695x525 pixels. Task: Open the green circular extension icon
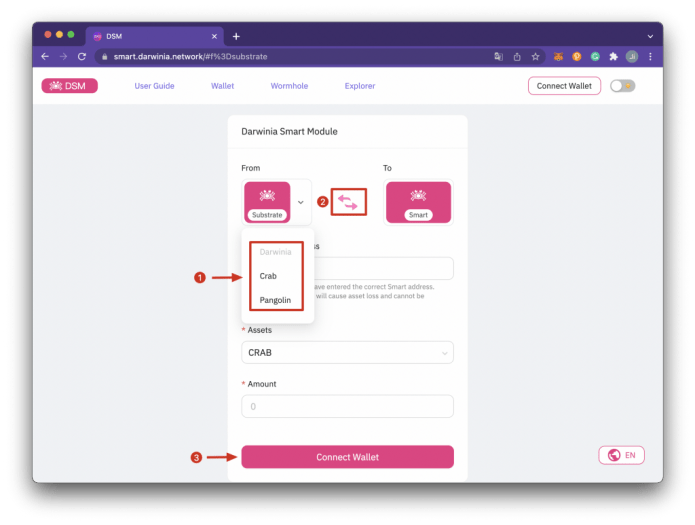coord(595,56)
